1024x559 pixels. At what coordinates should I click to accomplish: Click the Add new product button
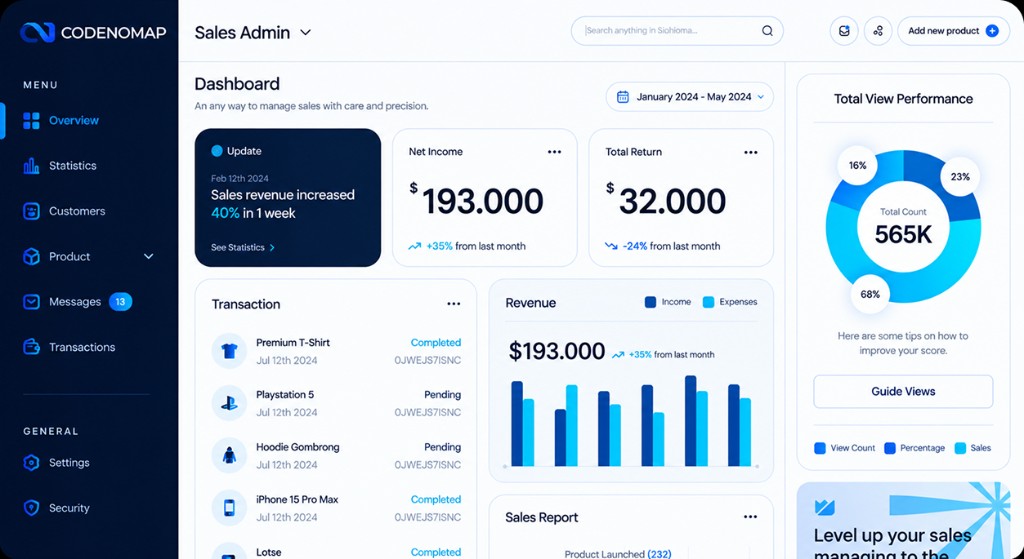(x=953, y=31)
